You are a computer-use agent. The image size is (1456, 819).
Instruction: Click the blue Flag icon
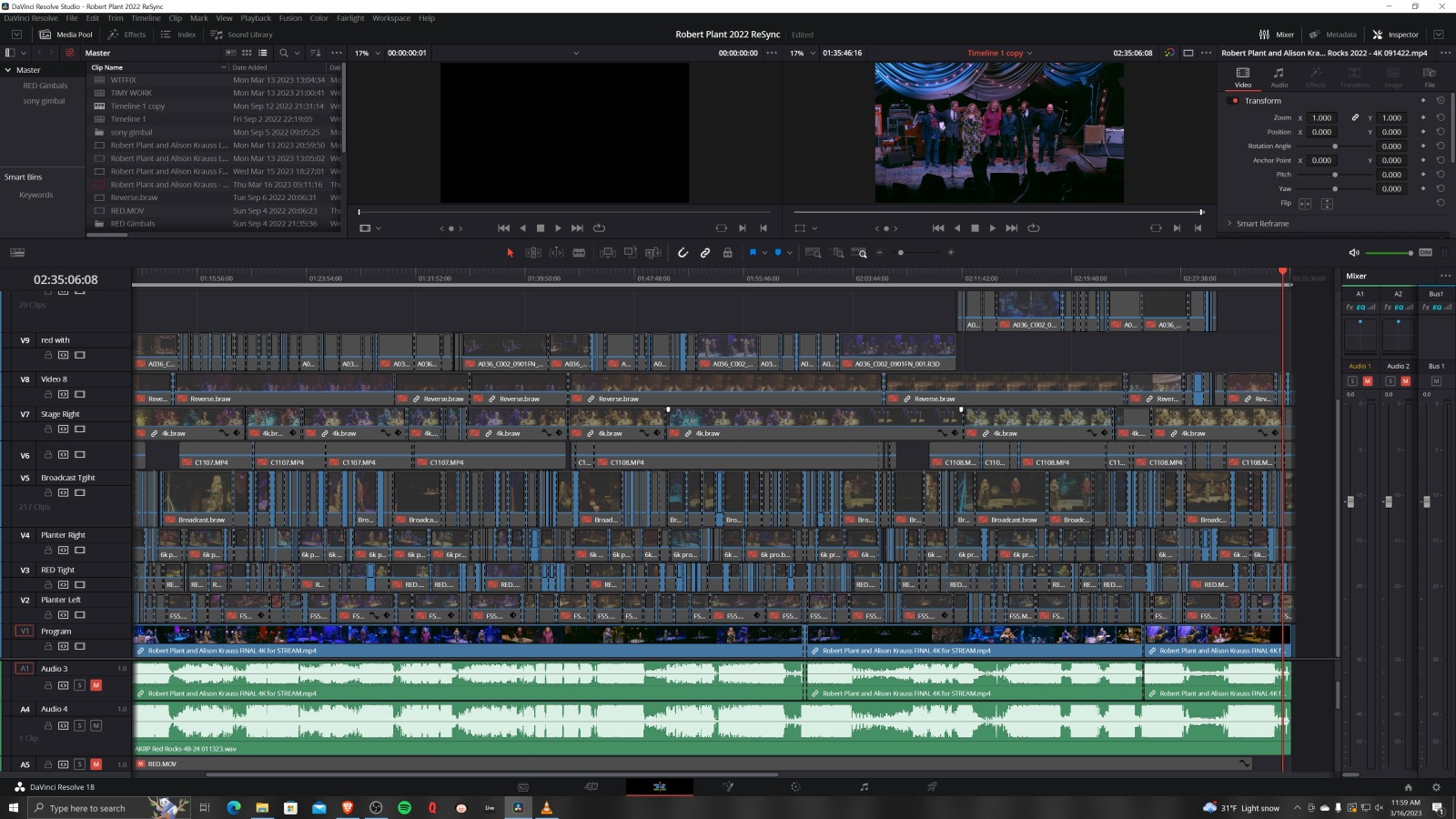point(753,252)
